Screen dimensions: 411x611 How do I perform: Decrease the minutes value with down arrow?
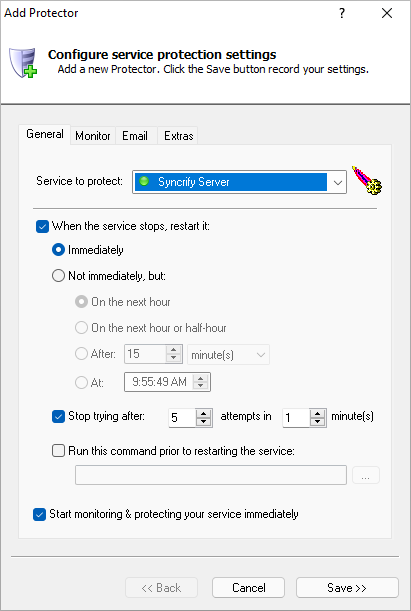pyautogui.click(x=318, y=422)
